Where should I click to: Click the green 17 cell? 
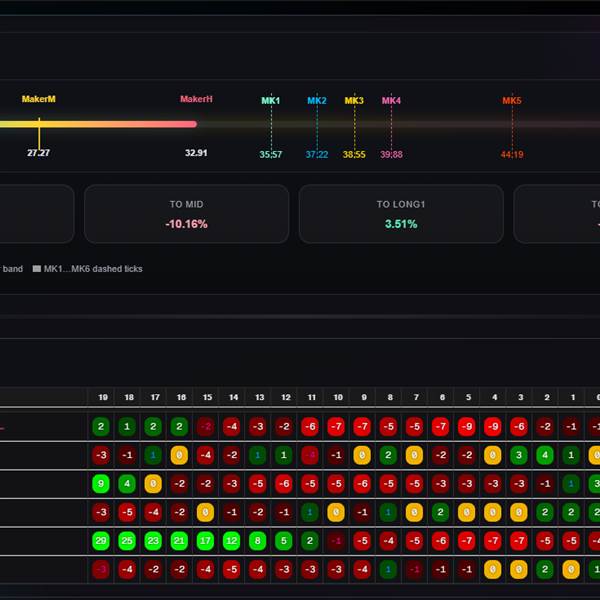[205, 541]
